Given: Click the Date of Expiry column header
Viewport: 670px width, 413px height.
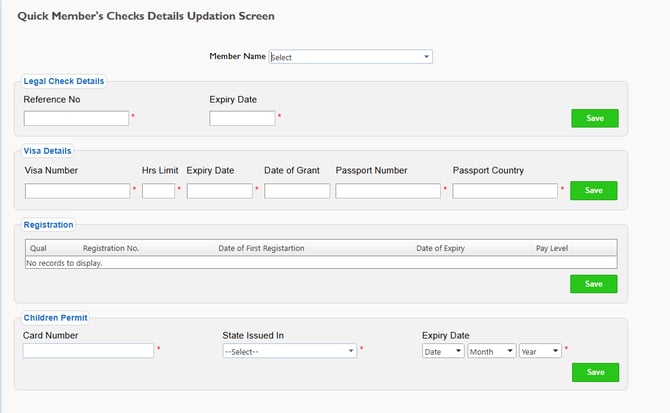Looking at the screenshot, I should tap(440, 248).
